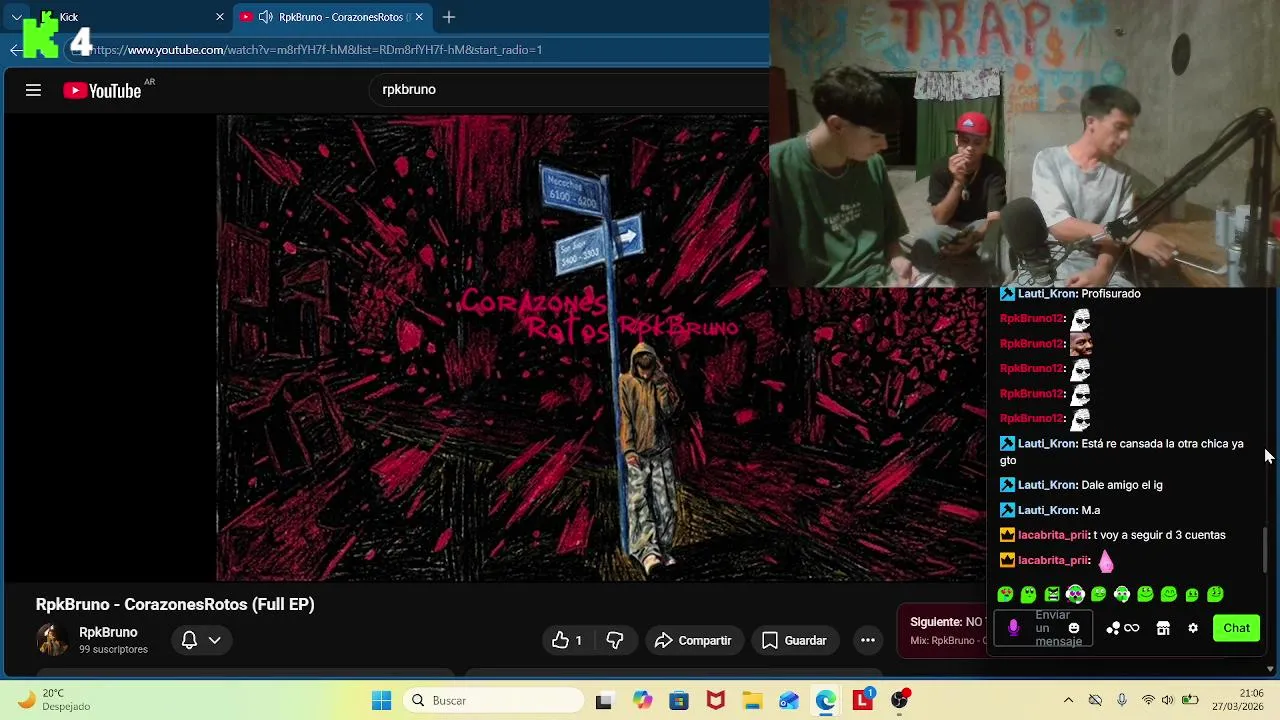Open Task View from the taskbar
1280x720 pixels.
pyautogui.click(x=603, y=701)
